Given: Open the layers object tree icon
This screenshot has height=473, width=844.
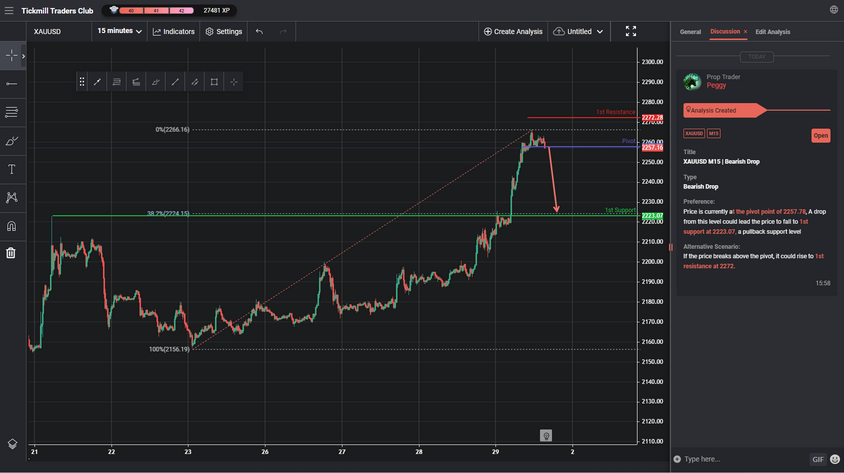Looking at the screenshot, I should (x=12, y=443).
